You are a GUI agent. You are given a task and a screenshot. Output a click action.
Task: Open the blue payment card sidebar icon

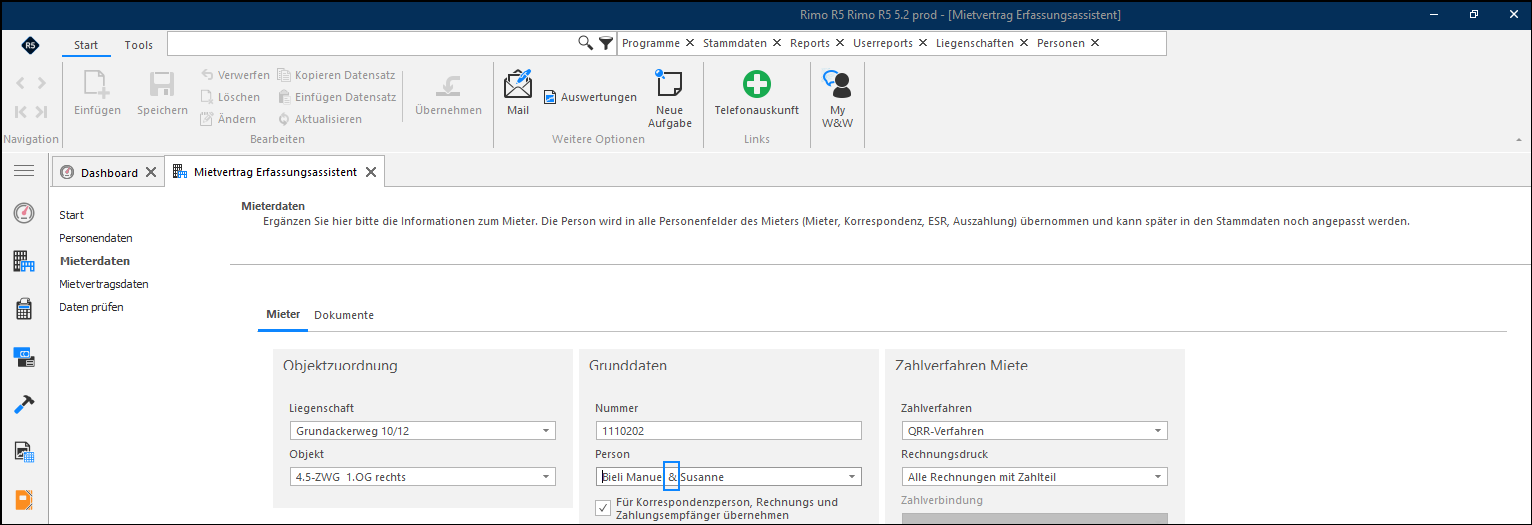24,355
